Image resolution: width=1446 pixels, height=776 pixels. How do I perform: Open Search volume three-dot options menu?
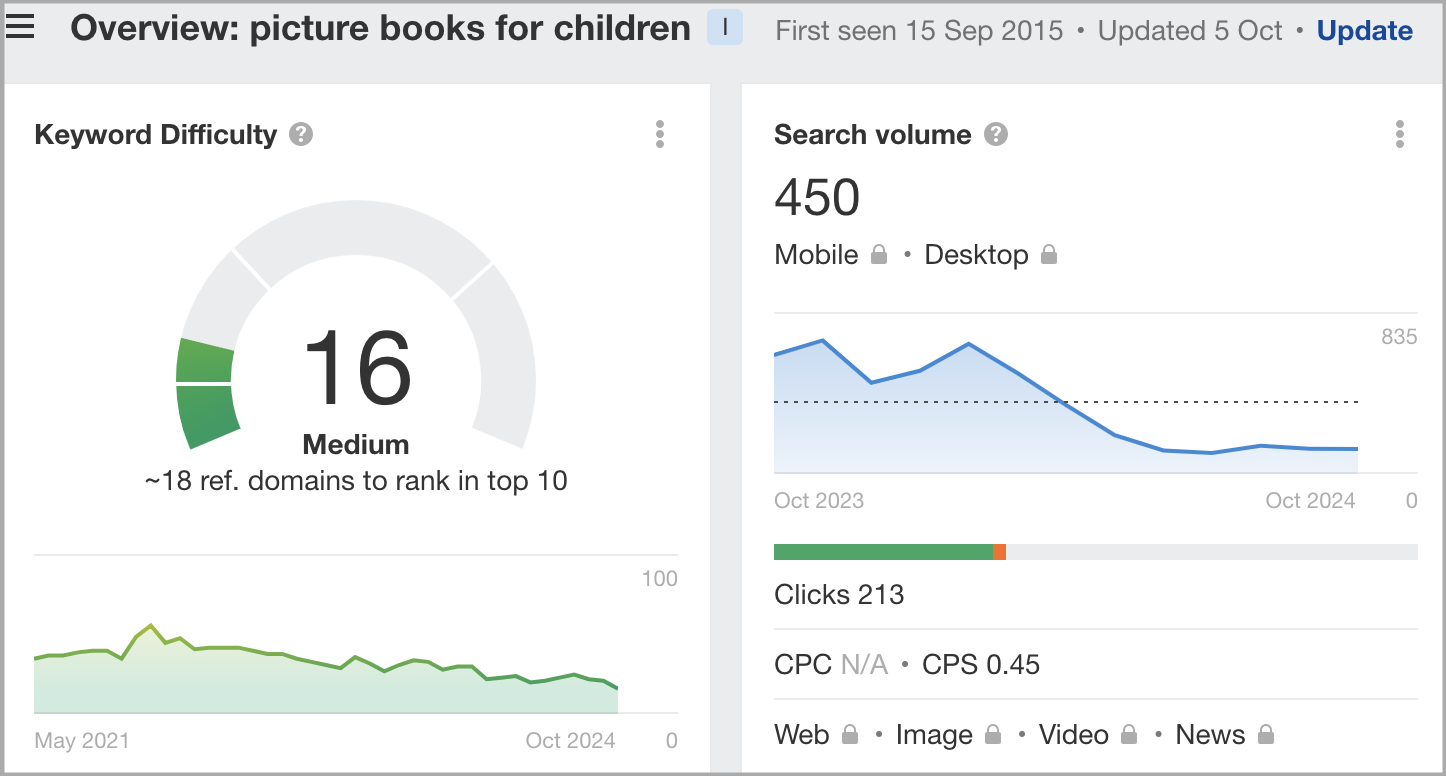(1399, 135)
